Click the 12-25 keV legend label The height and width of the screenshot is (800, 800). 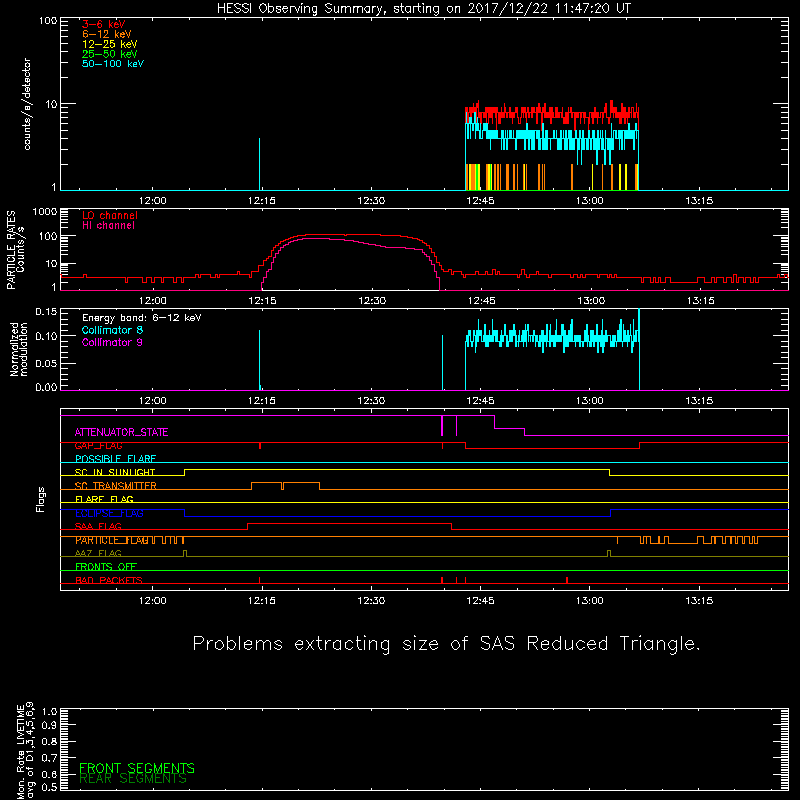(110, 44)
